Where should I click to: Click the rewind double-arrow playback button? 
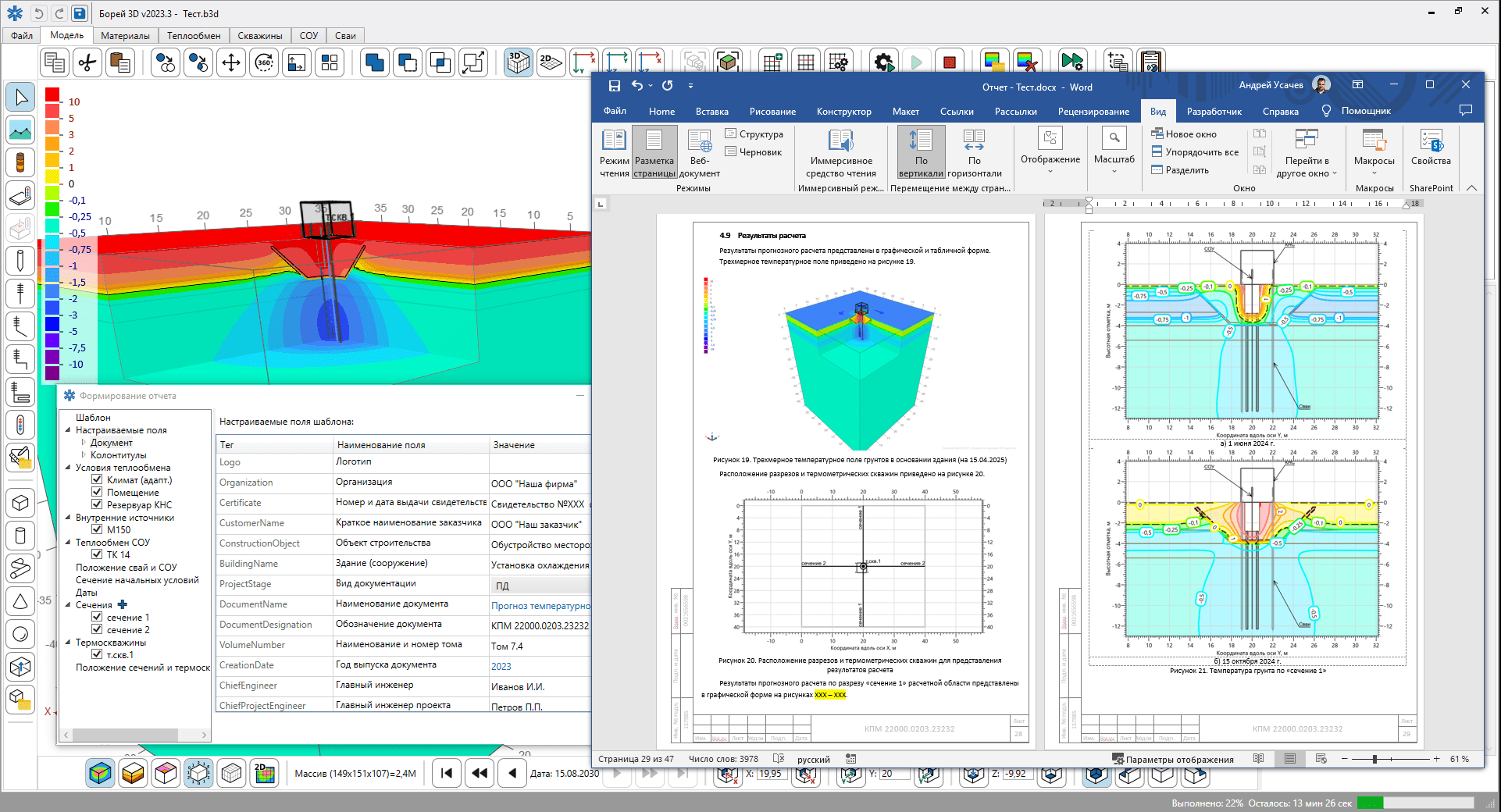pyautogui.click(x=480, y=773)
